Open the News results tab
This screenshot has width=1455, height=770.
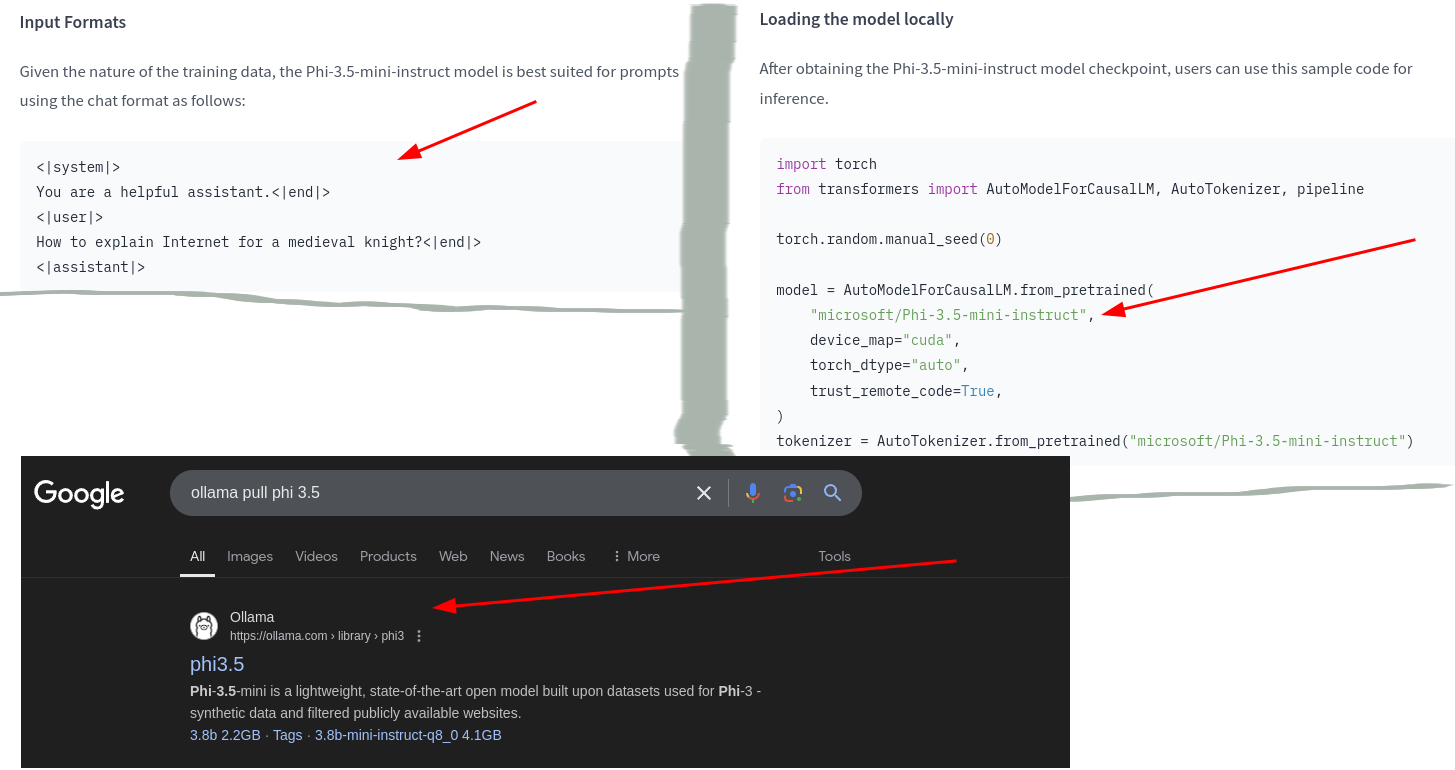pyautogui.click(x=507, y=556)
